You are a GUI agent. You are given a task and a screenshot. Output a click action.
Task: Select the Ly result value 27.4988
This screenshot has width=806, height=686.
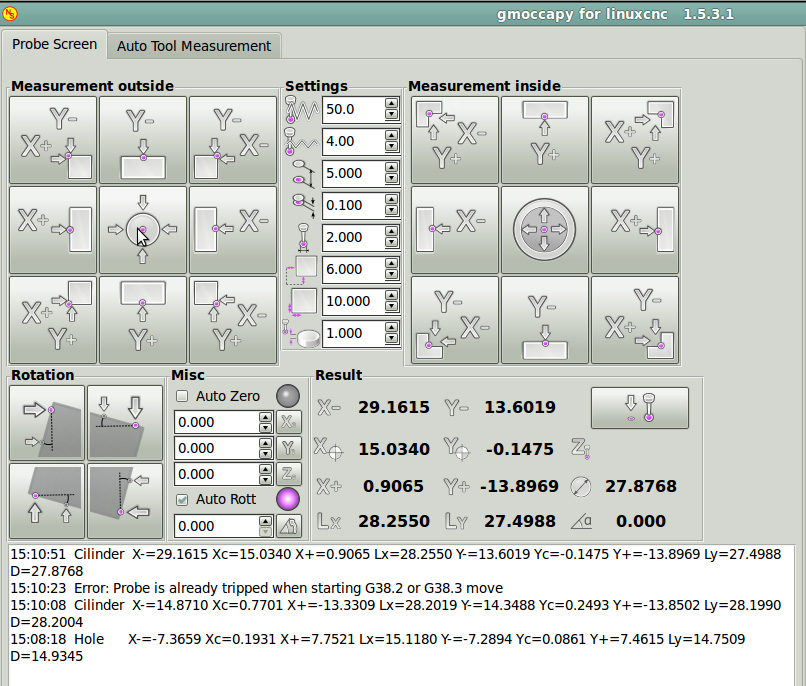520,521
